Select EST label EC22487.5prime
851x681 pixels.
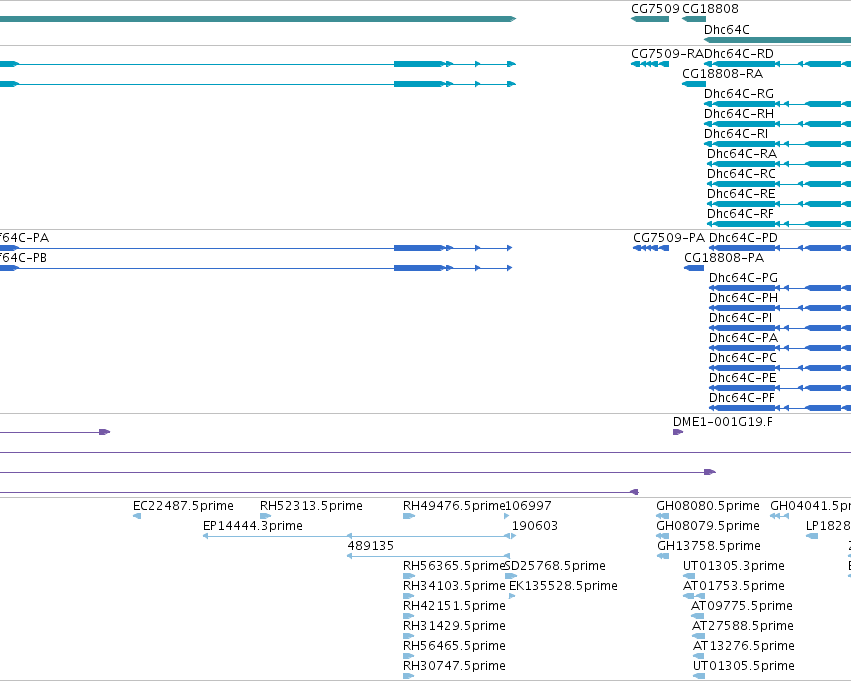[x=183, y=506]
